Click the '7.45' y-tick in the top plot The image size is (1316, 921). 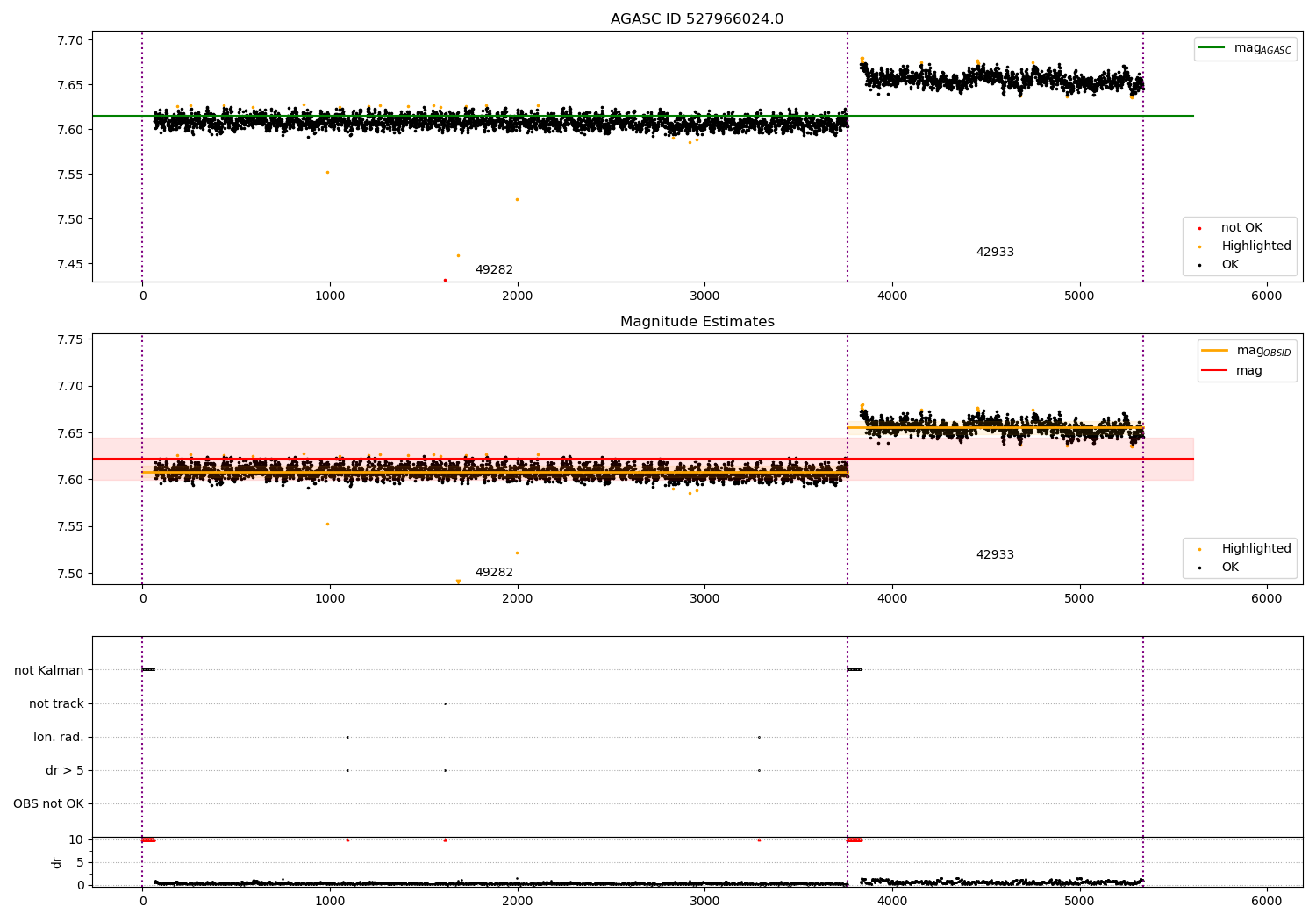tap(69, 264)
